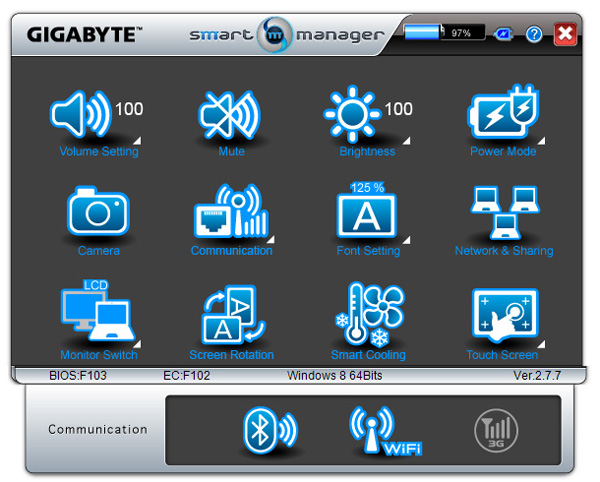Click the Volume Setting label
This screenshot has width=600, height=482.
tap(99, 151)
